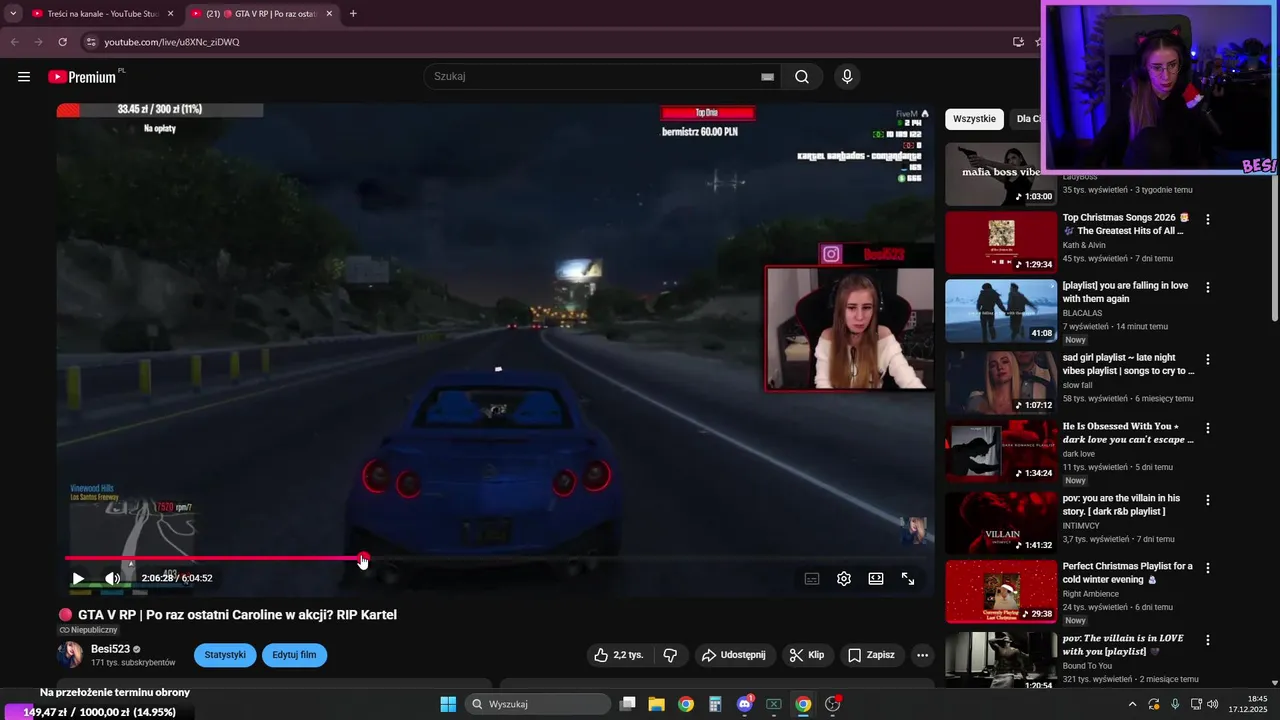Share the video via Udostępnij
Viewport: 1280px width, 720px height.
(734, 655)
